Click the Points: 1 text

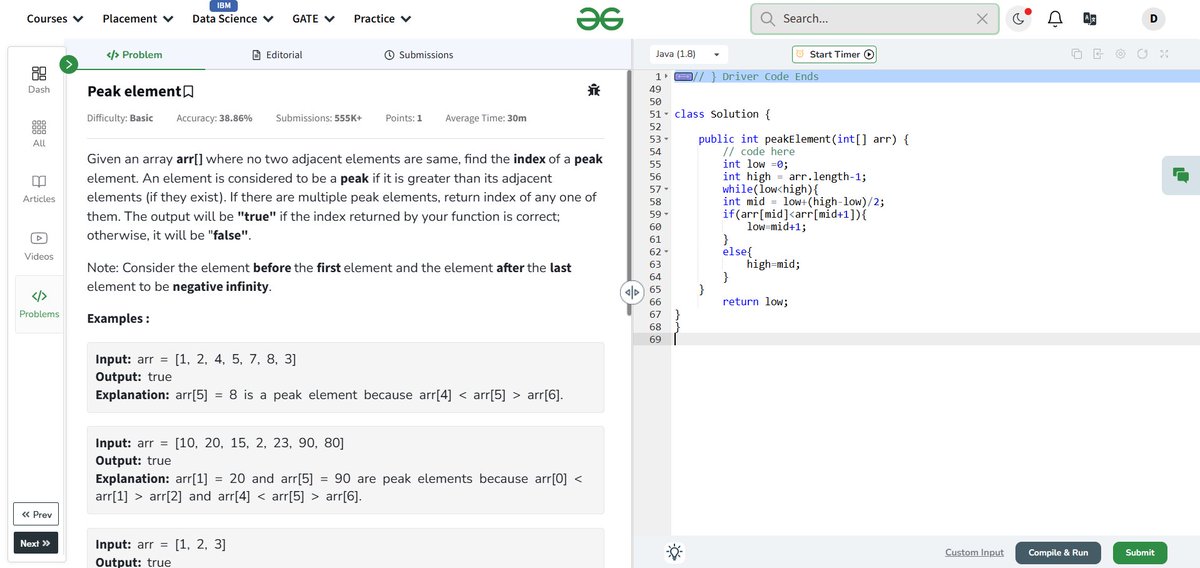(404, 118)
